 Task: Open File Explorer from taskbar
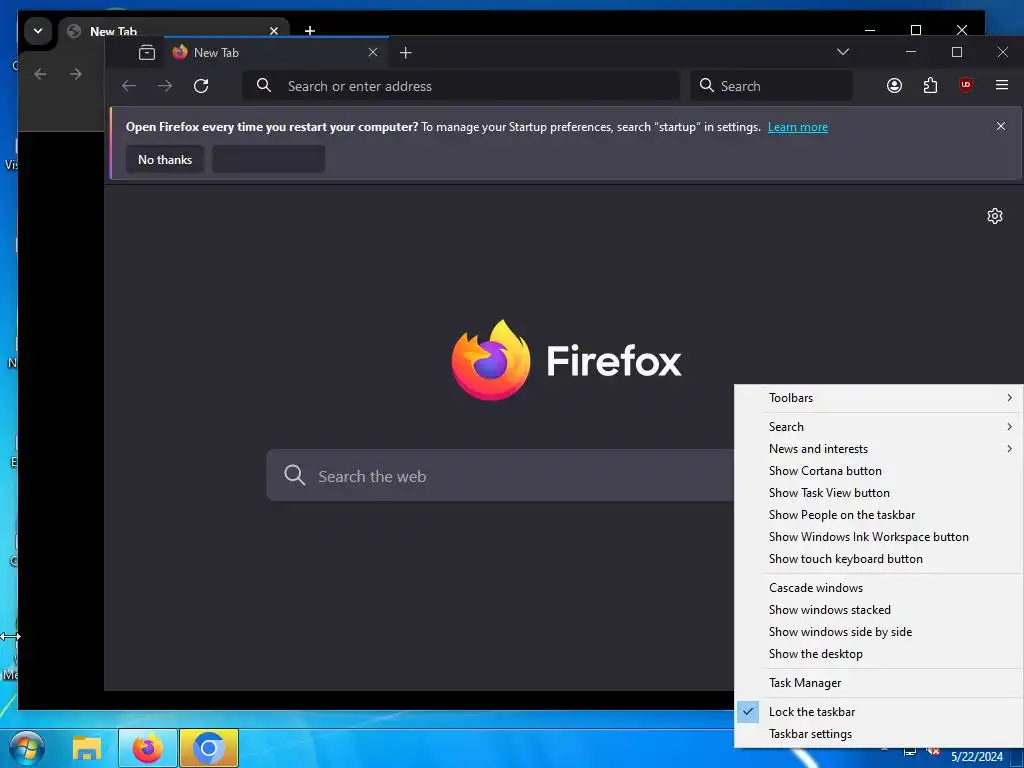coord(87,748)
